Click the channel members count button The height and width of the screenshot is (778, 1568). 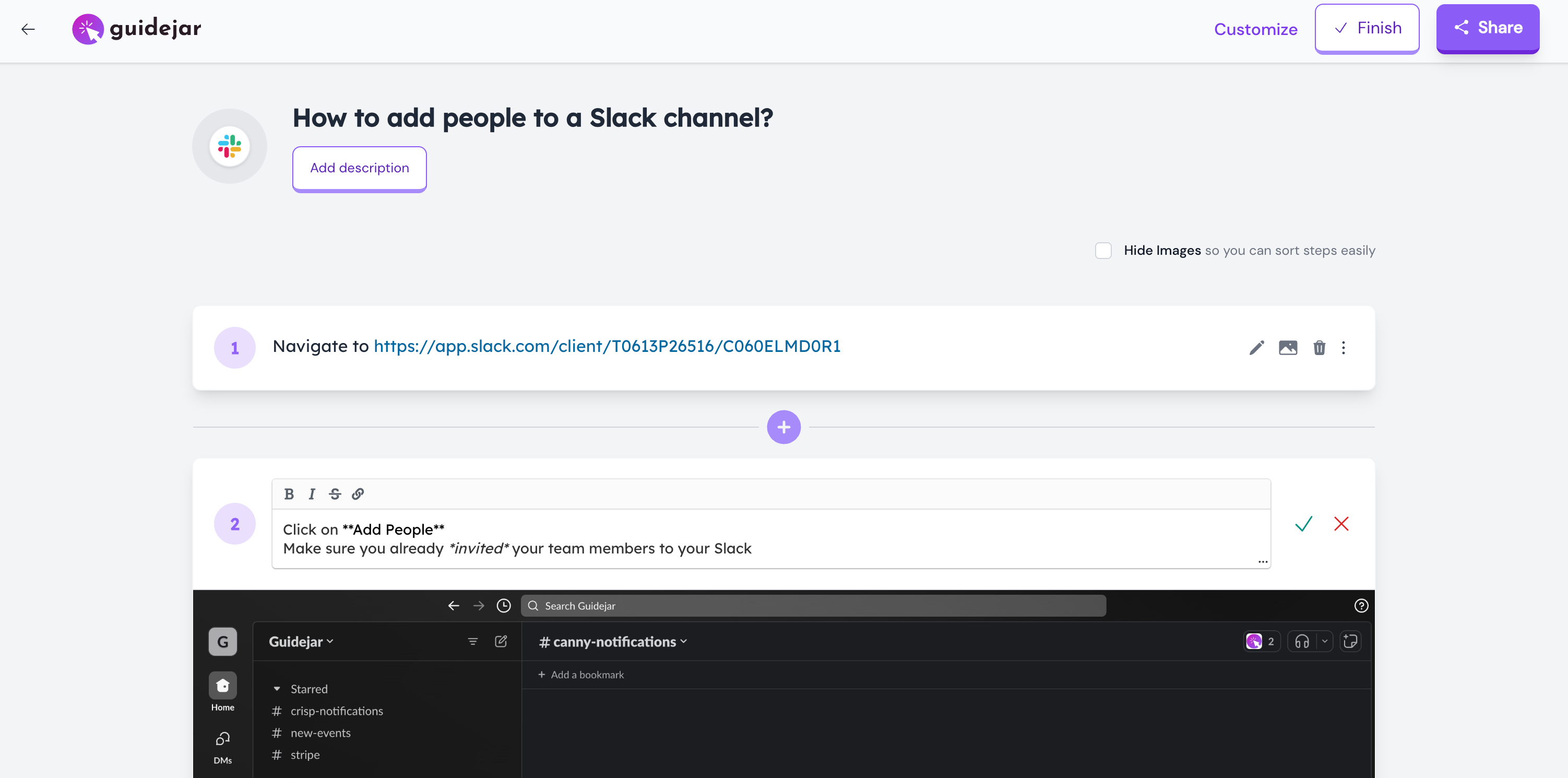(x=1261, y=642)
